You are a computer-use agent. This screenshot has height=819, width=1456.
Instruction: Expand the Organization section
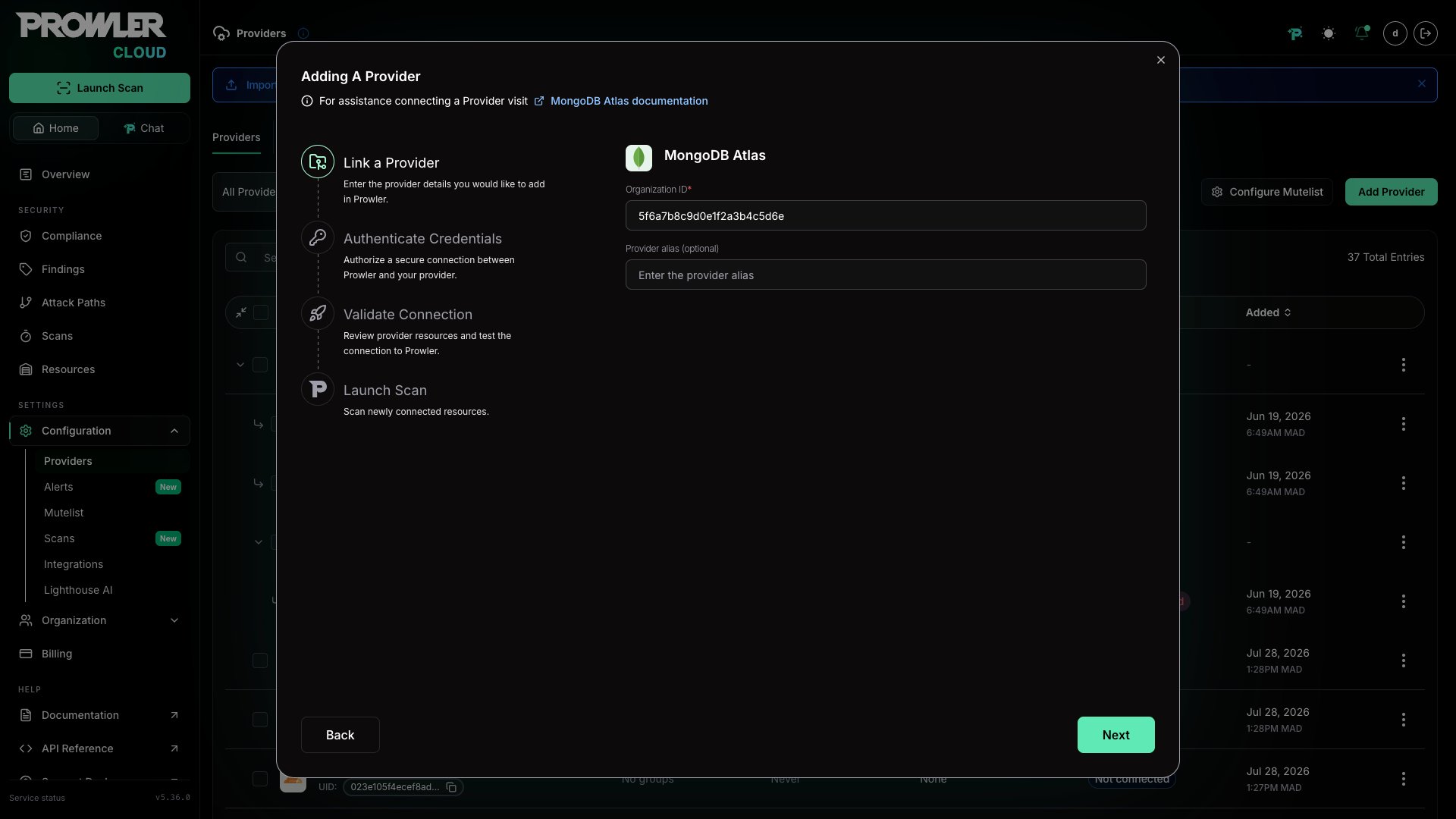tap(99, 620)
